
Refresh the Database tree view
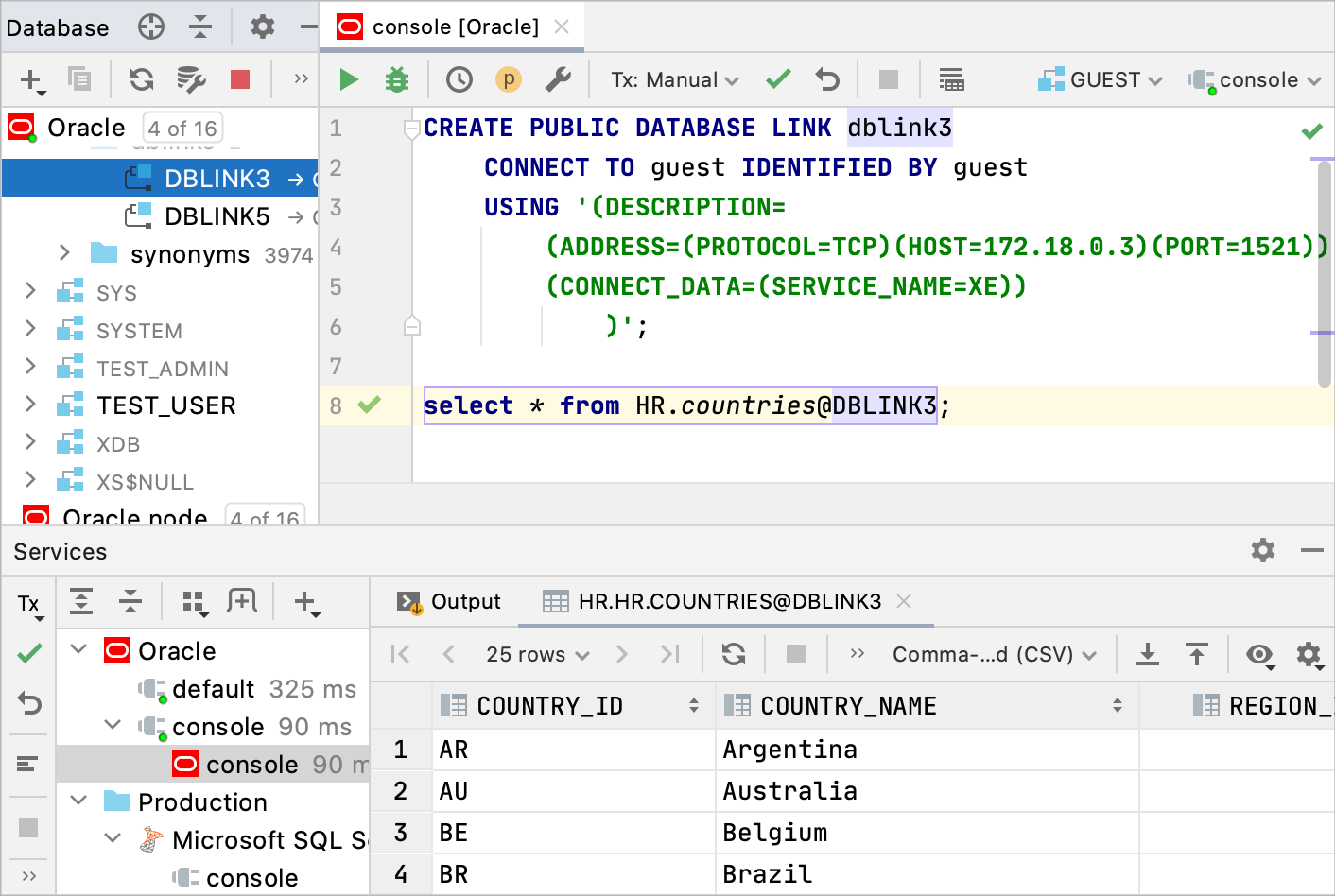pos(142,80)
